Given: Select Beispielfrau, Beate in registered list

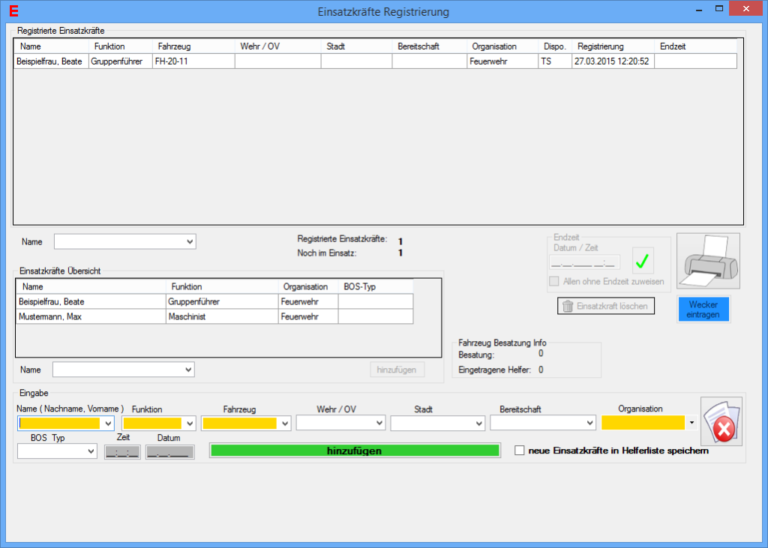Looking at the screenshot, I should click(x=51, y=61).
